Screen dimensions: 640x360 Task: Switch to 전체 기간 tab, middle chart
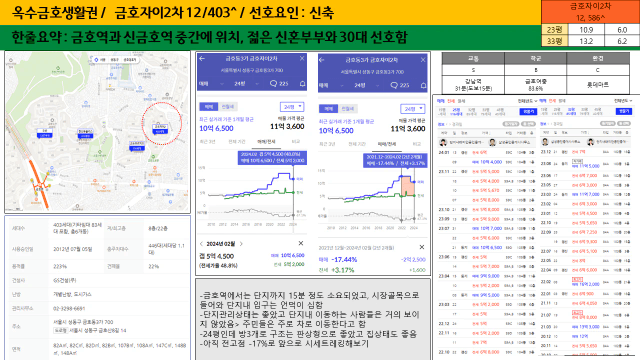pos(357,144)
